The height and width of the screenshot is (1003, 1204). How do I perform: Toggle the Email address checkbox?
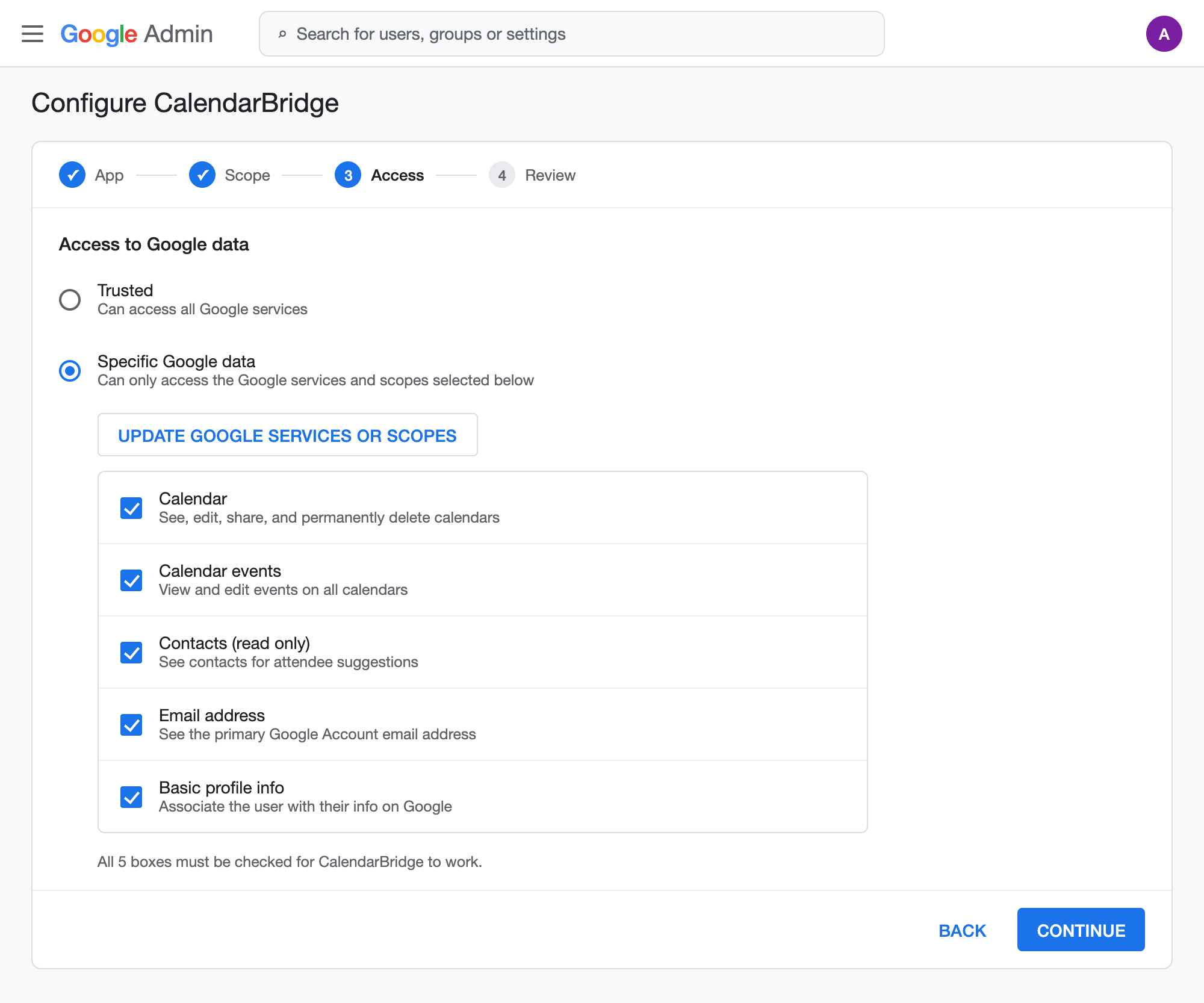point(131,725)
